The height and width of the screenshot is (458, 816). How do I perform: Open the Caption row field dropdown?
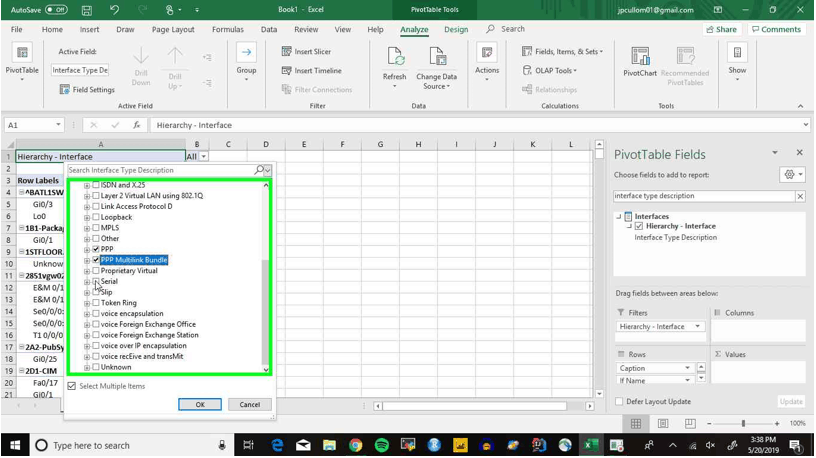687,368
